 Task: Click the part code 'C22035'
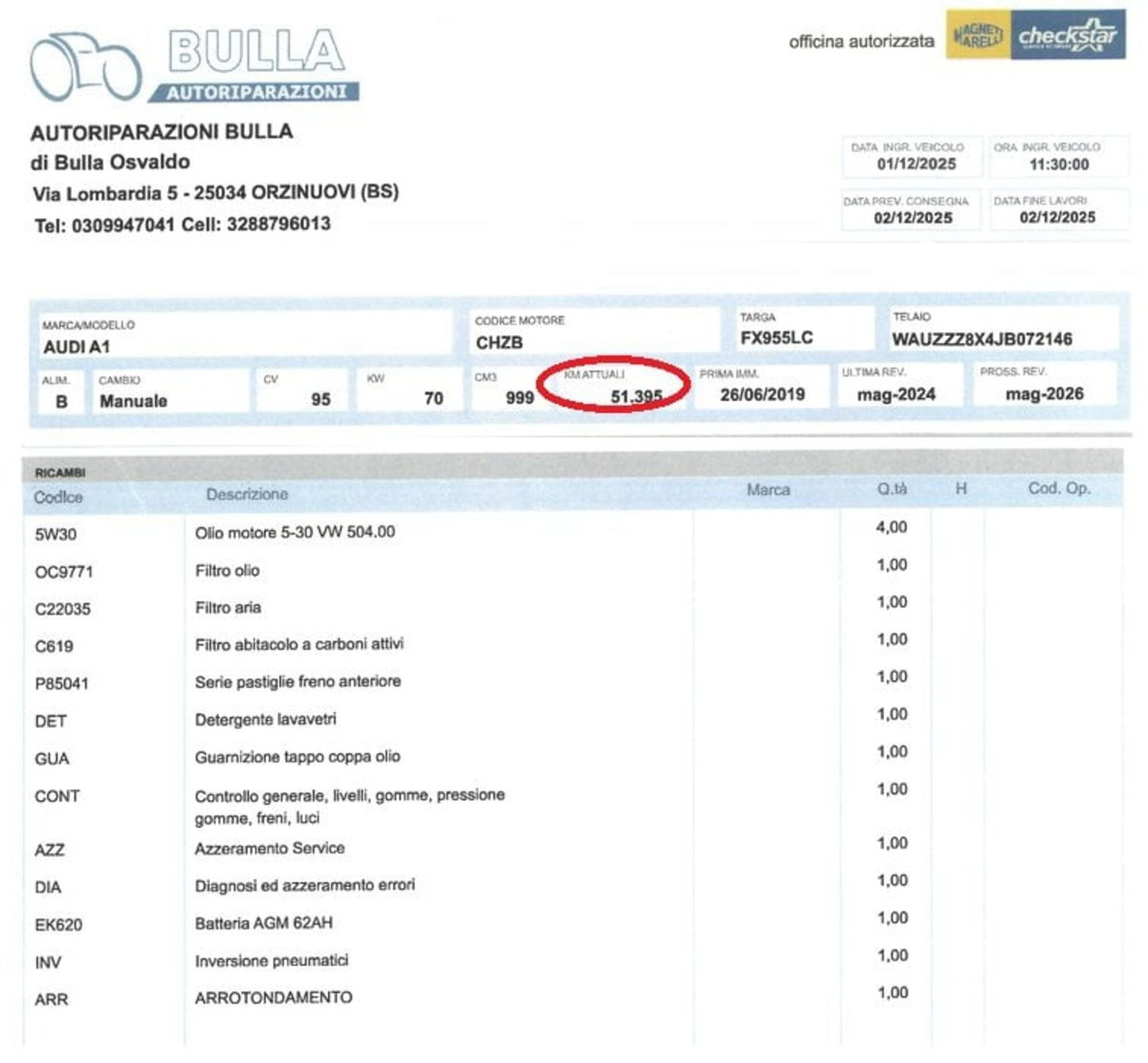(62, 609)
